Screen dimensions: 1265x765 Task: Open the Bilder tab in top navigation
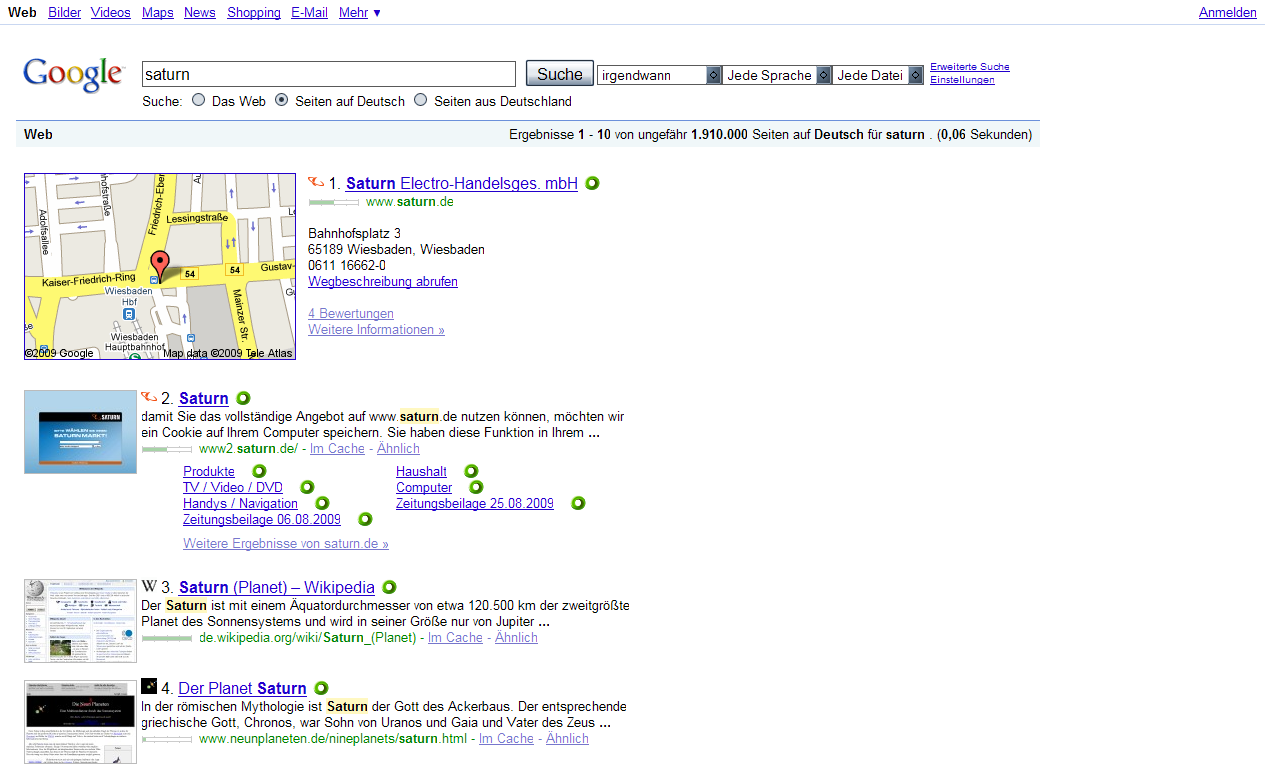(x=65, y=12)
